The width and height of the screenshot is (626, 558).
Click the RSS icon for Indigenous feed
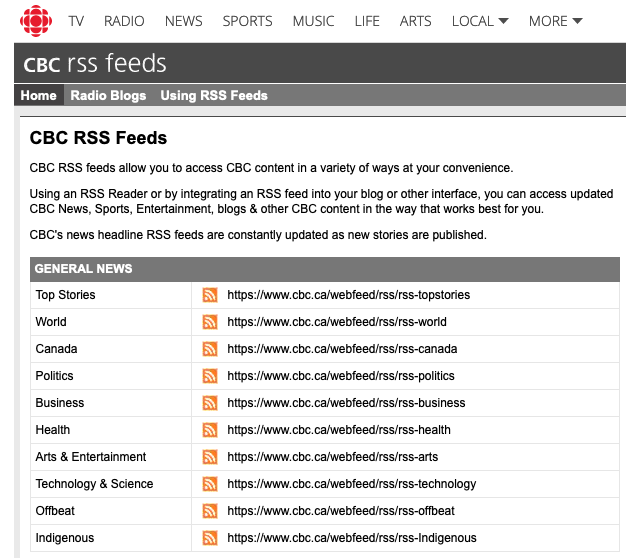point(210,538)
